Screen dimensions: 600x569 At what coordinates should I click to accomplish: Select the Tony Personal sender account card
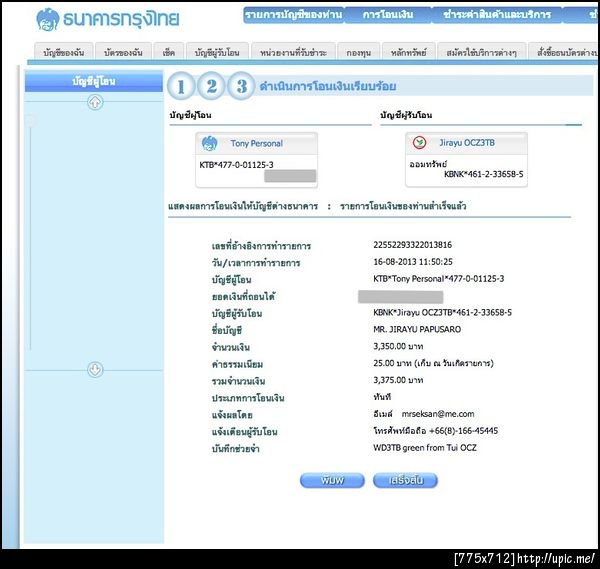(256, 160)
